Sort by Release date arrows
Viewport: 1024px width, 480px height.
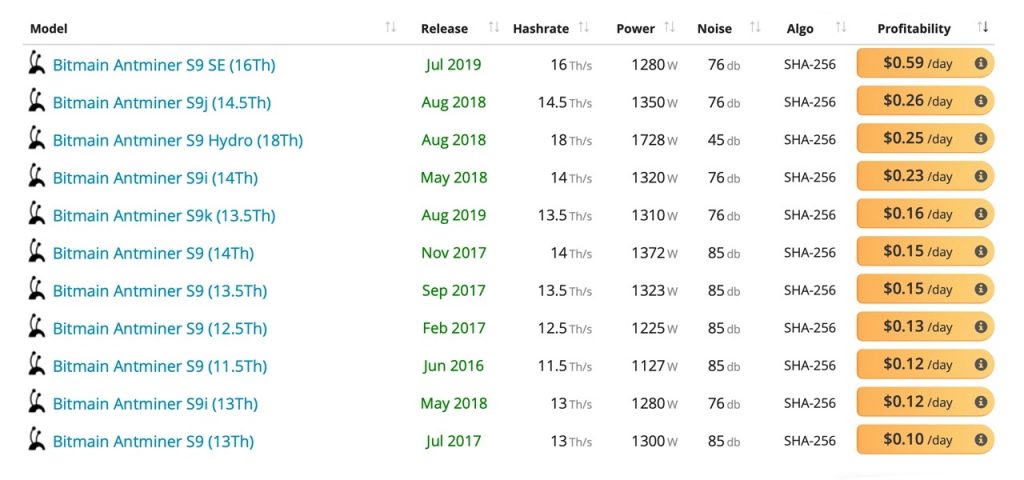[x=494, y=27]
